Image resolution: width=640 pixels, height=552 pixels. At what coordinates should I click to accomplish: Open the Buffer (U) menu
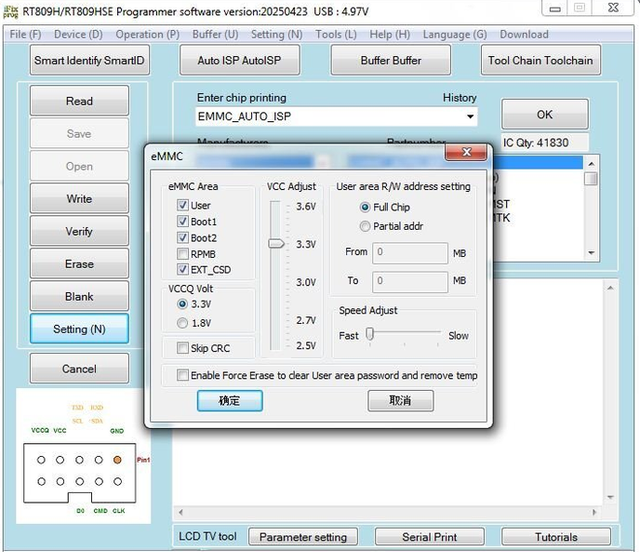tap(215, 34)
